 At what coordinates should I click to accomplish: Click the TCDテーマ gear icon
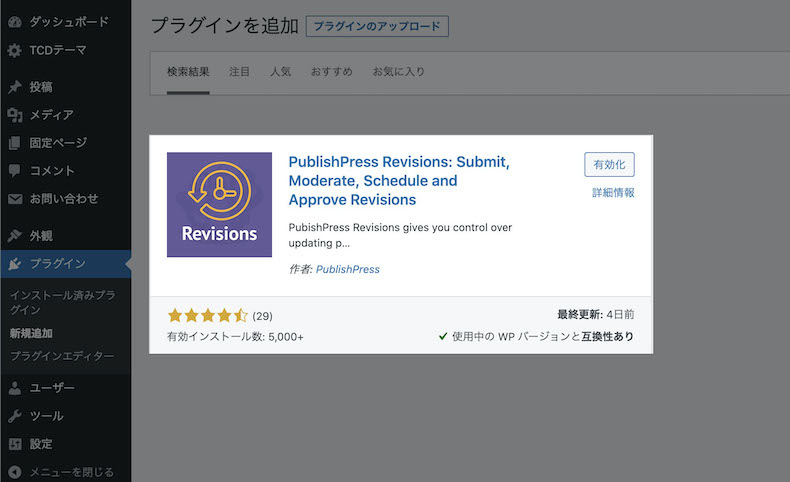pyautogui.click(x=15, y=50)
